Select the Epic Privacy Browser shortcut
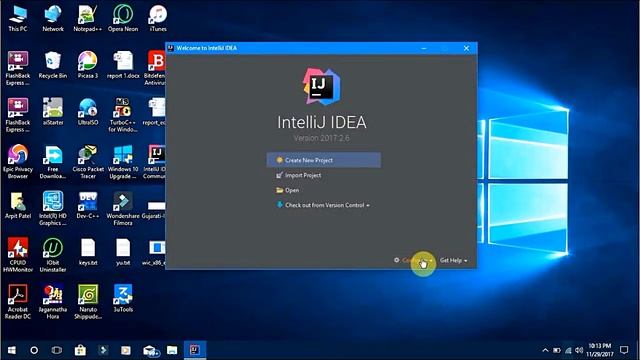Viewport: 640px width, 360px height. point(18,162)
